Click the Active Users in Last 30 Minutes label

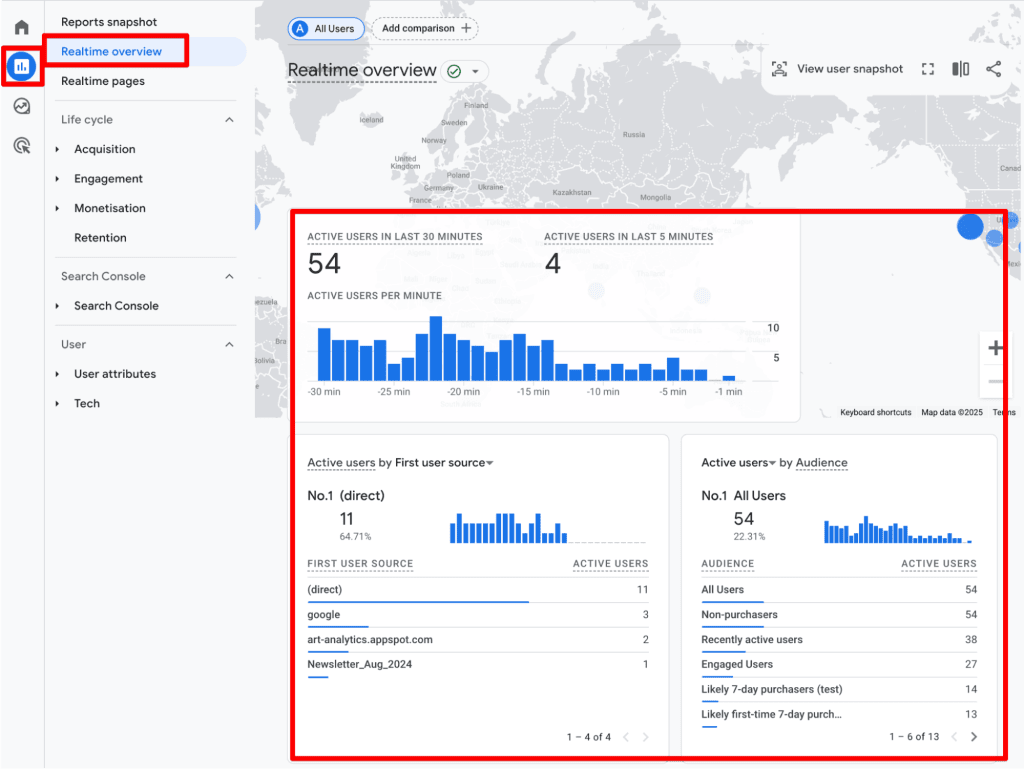coord(394,236)
